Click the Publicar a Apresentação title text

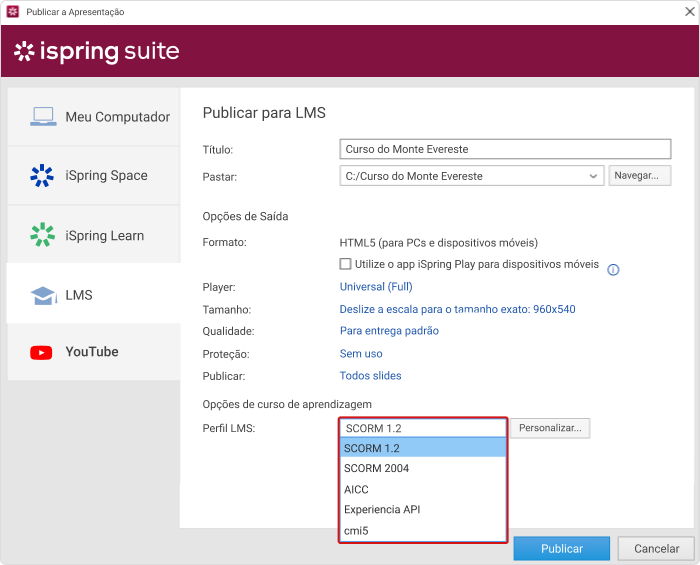75,12
